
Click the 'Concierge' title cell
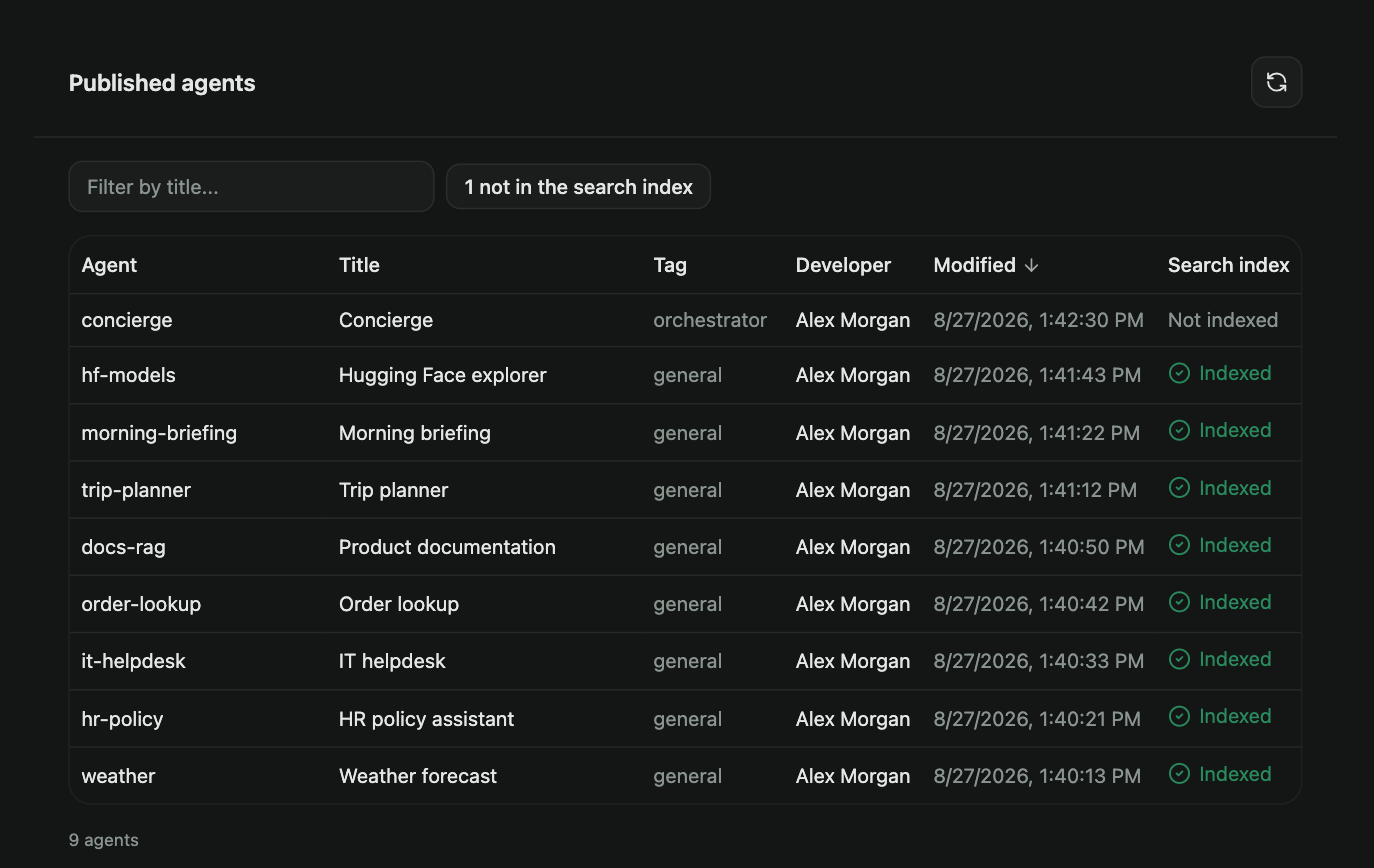[386, 320]
